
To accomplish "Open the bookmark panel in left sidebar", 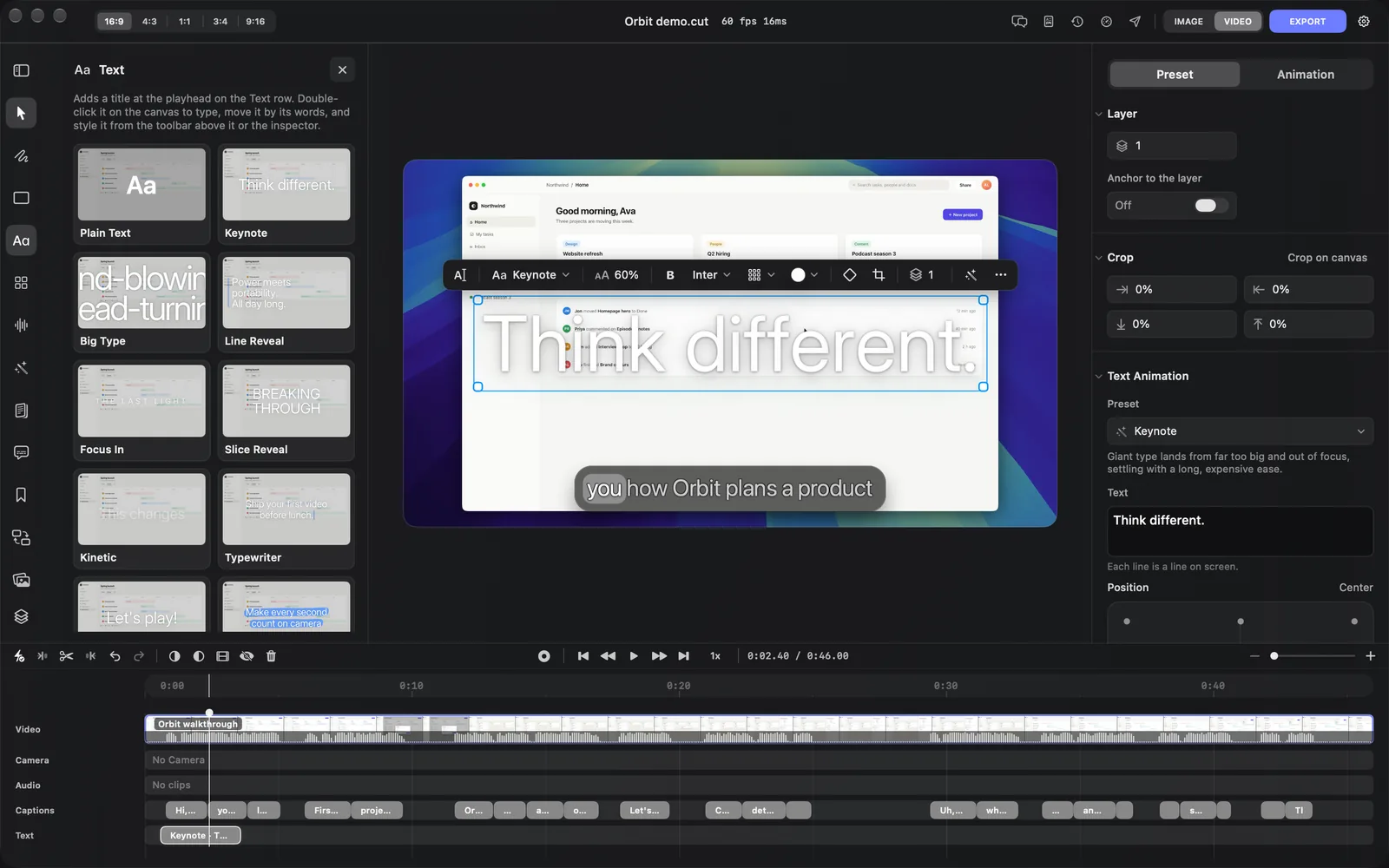I will tap(21, 495).
